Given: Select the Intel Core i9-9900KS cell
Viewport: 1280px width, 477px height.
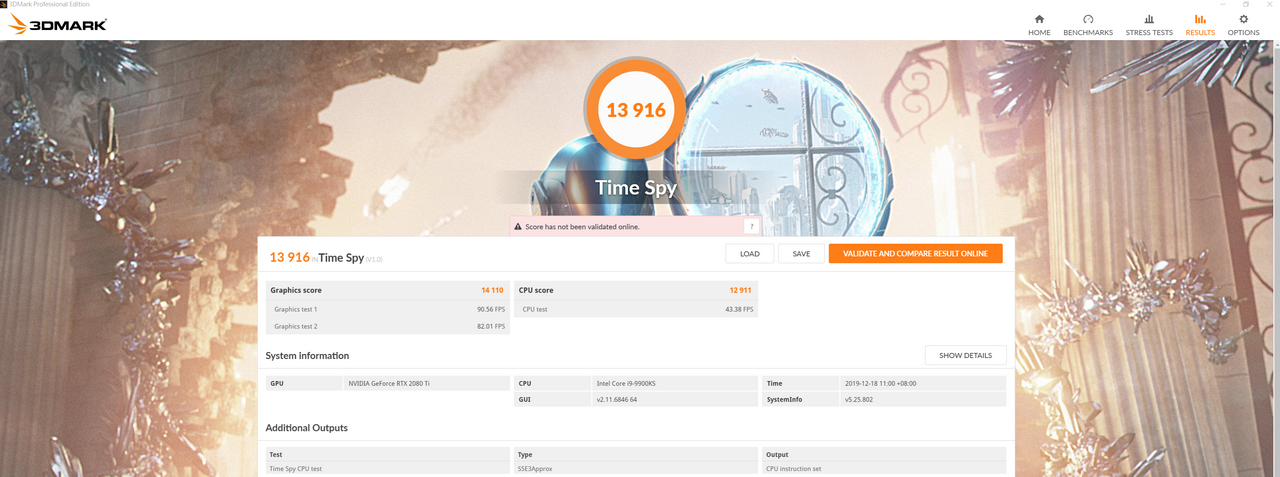Looking at the screenshot, I should point(675,383).
